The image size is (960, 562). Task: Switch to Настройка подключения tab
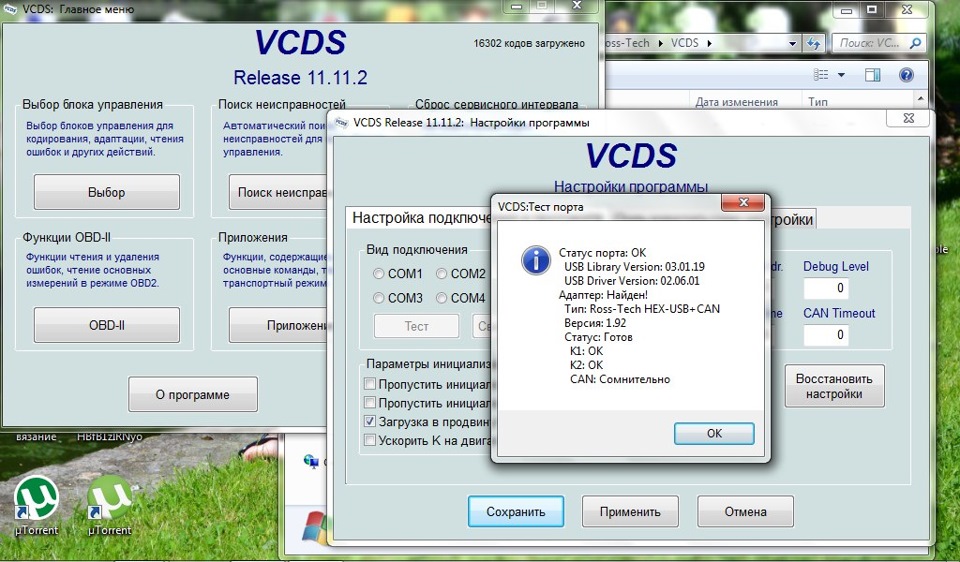(x=421, y=219)
